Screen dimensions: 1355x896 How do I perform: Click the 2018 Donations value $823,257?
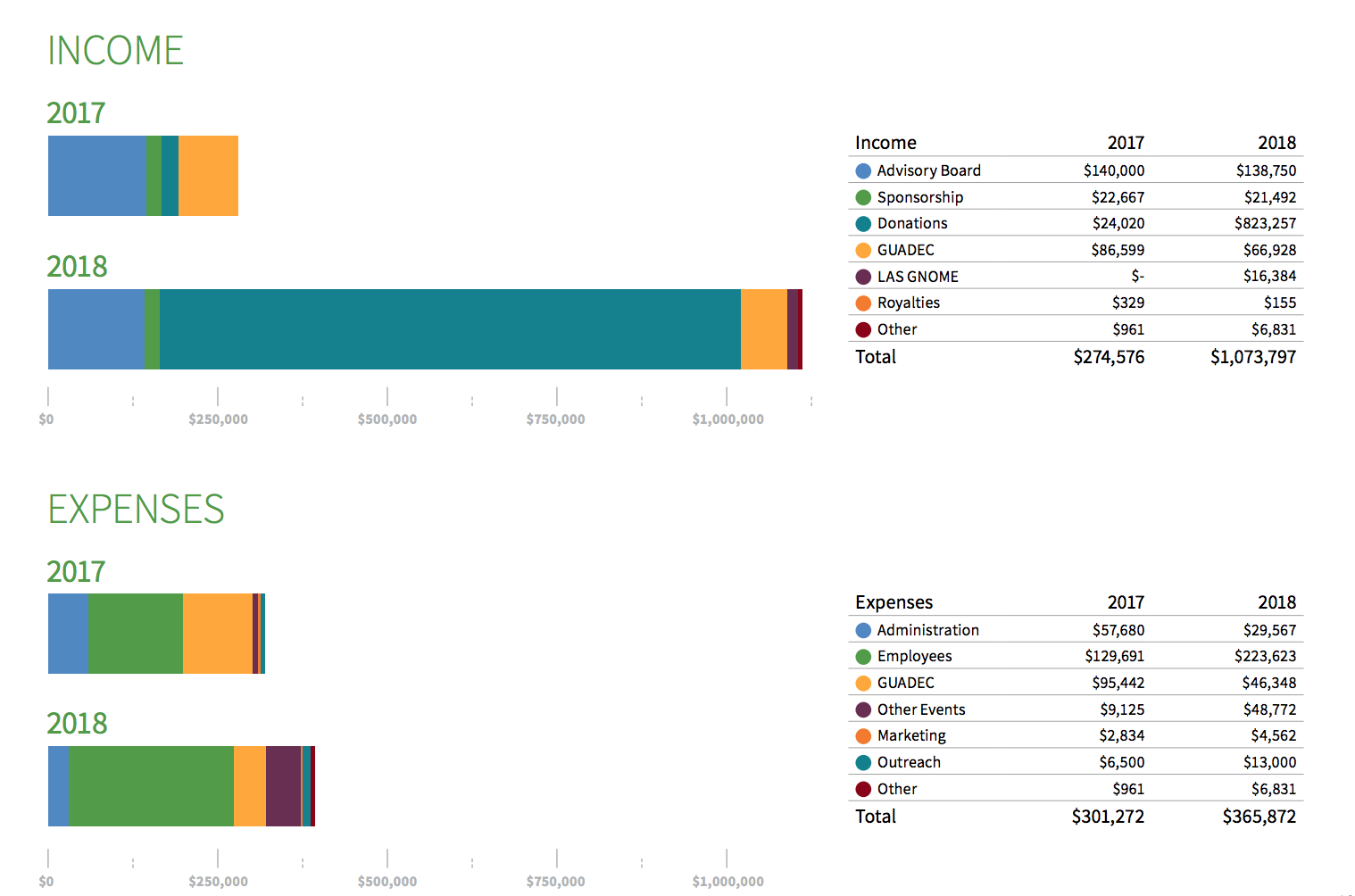point(1266,223)
